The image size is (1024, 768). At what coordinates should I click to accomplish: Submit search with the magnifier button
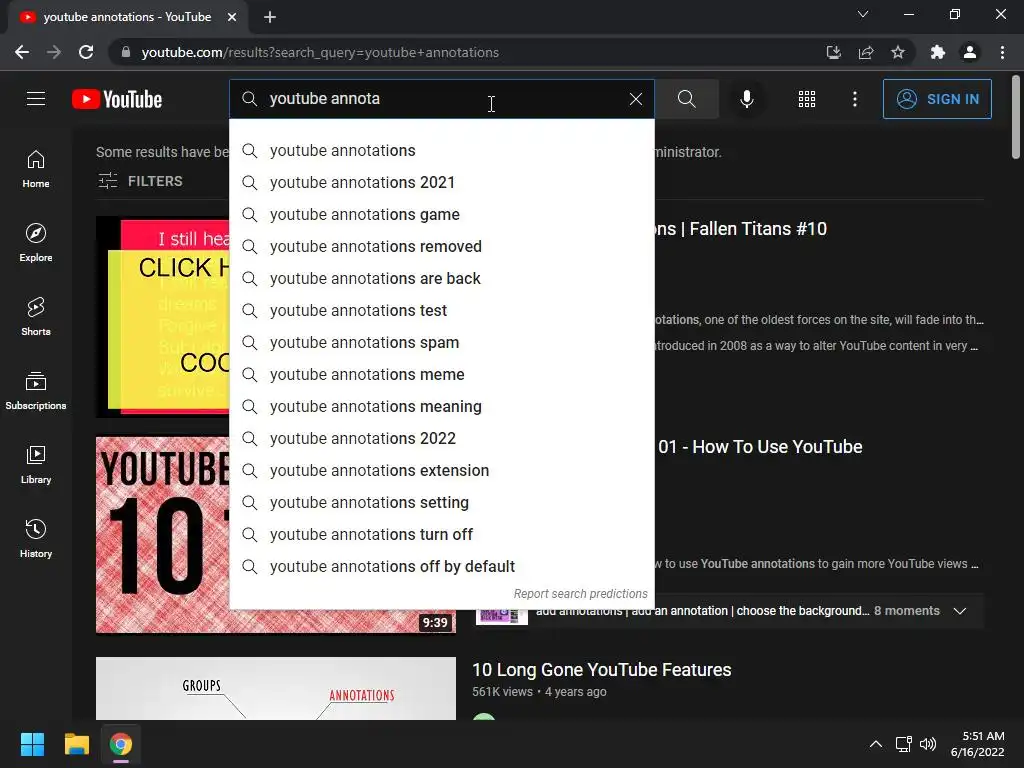pos(686,99)
